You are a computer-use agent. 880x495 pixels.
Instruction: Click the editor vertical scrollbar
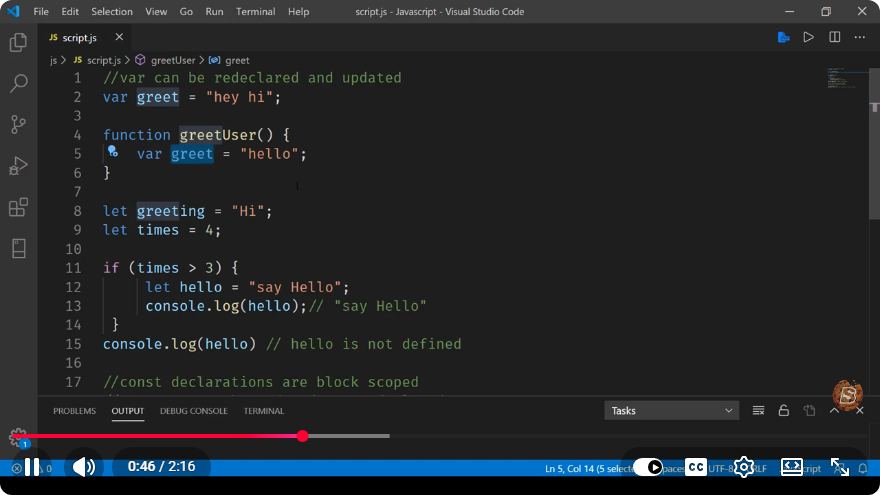[874, 144]
